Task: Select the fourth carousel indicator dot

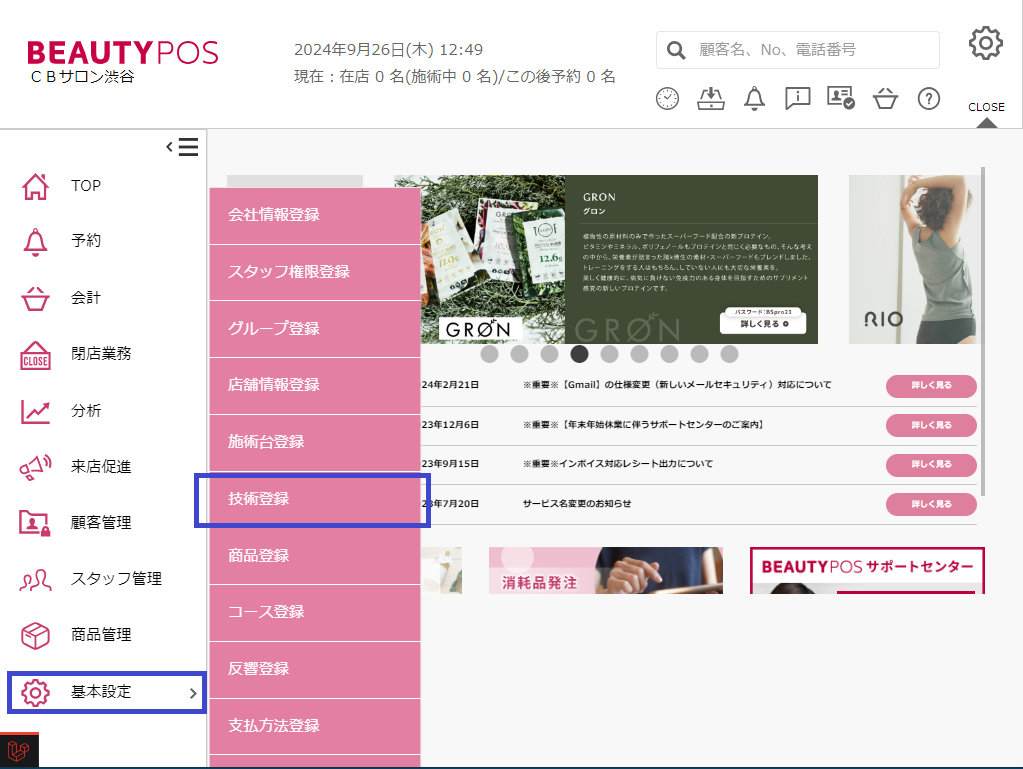Action: (579, 354)
